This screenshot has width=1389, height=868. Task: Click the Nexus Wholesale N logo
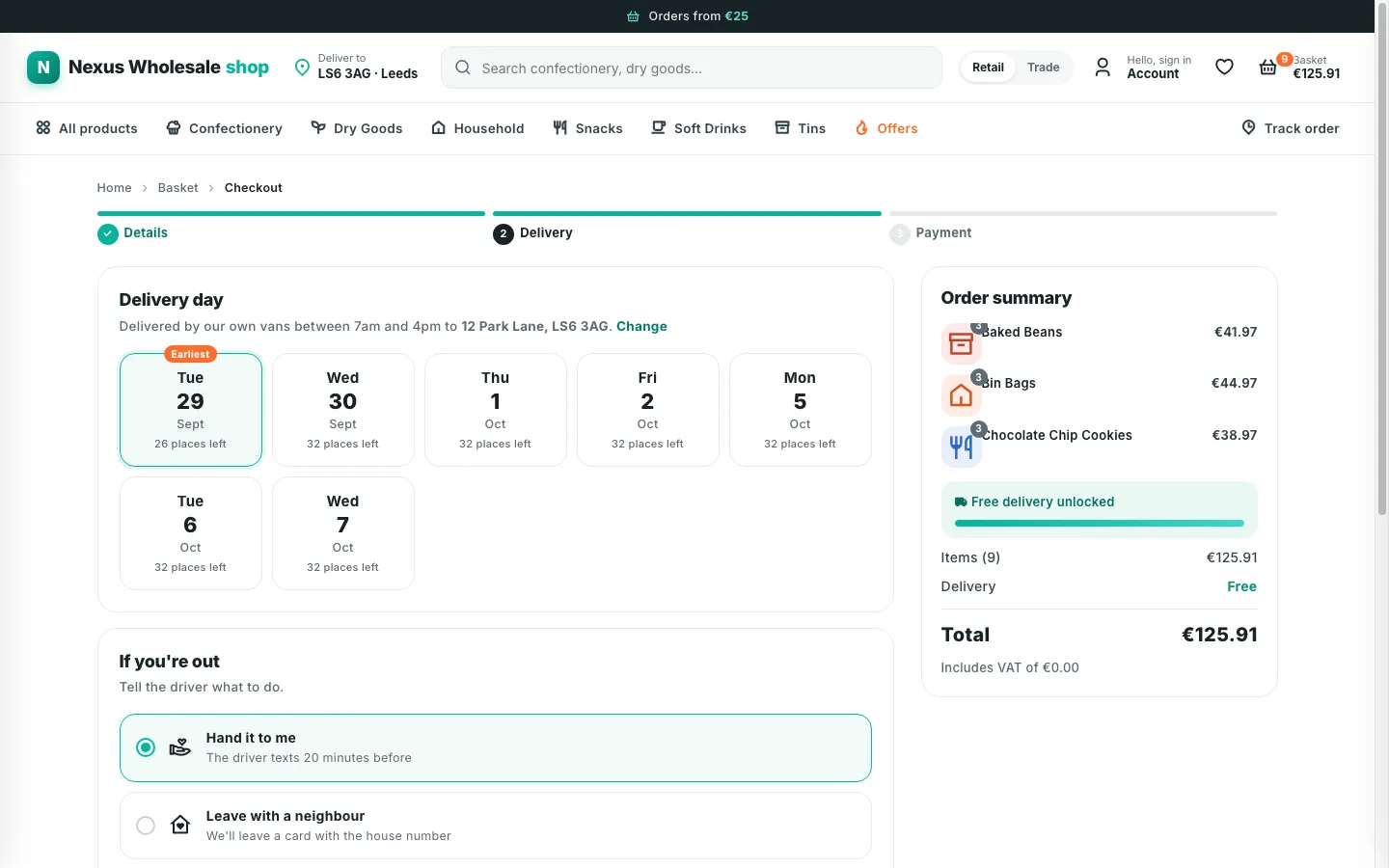point(43,68)
